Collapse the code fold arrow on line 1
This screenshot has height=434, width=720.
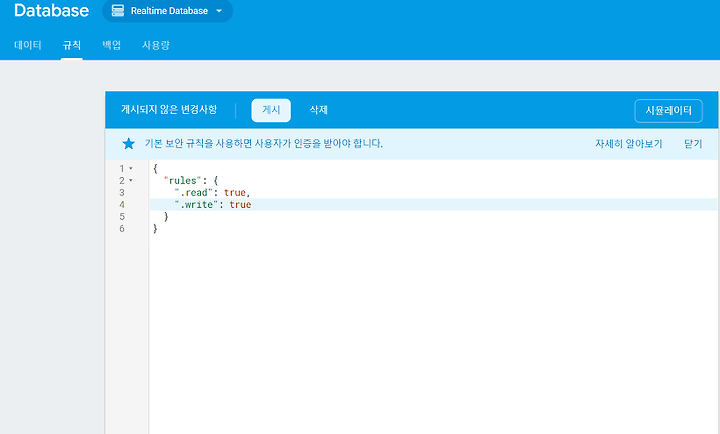(131, 169)
